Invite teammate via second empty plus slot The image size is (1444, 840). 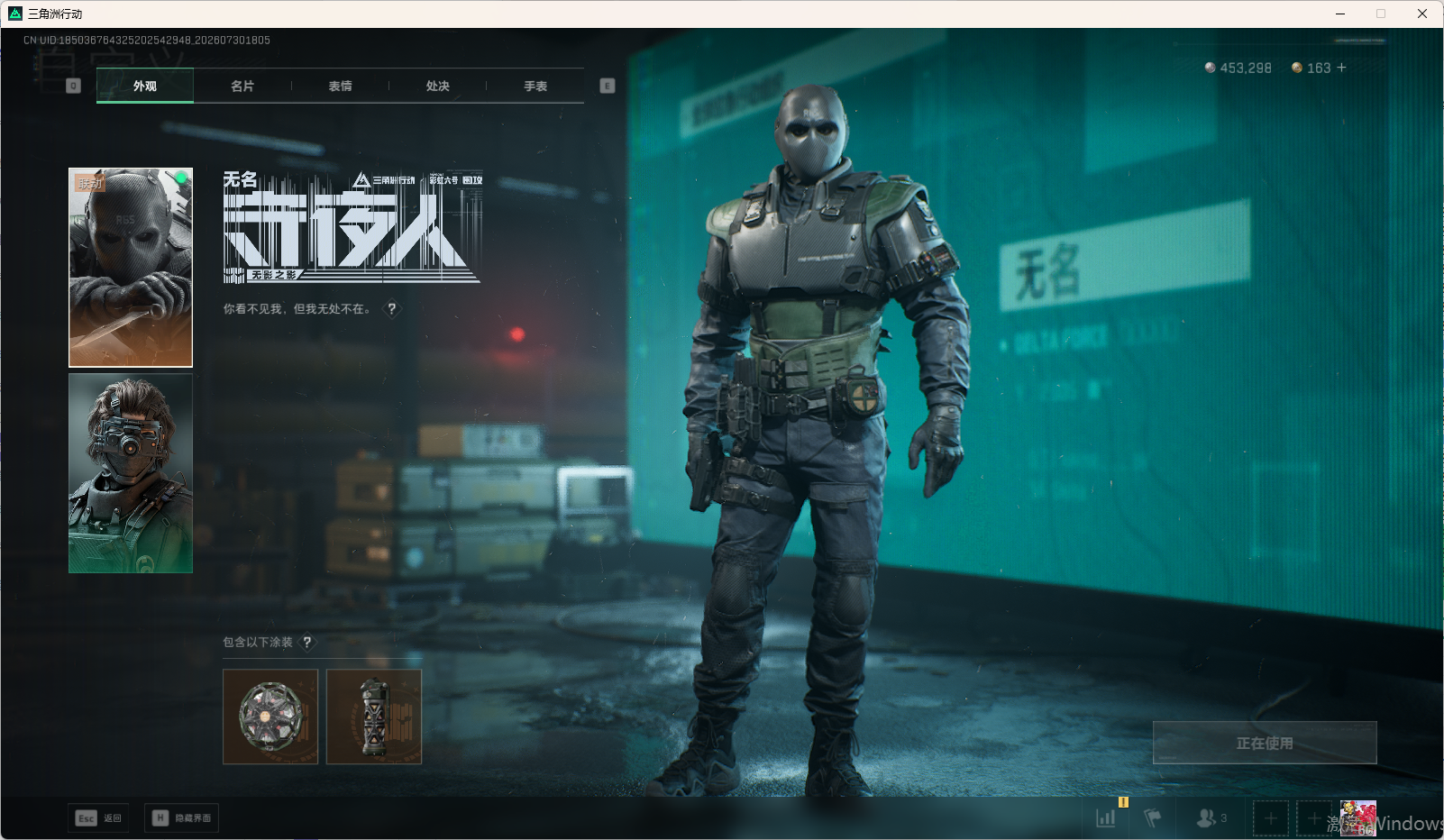click(x=1314, y=818)
